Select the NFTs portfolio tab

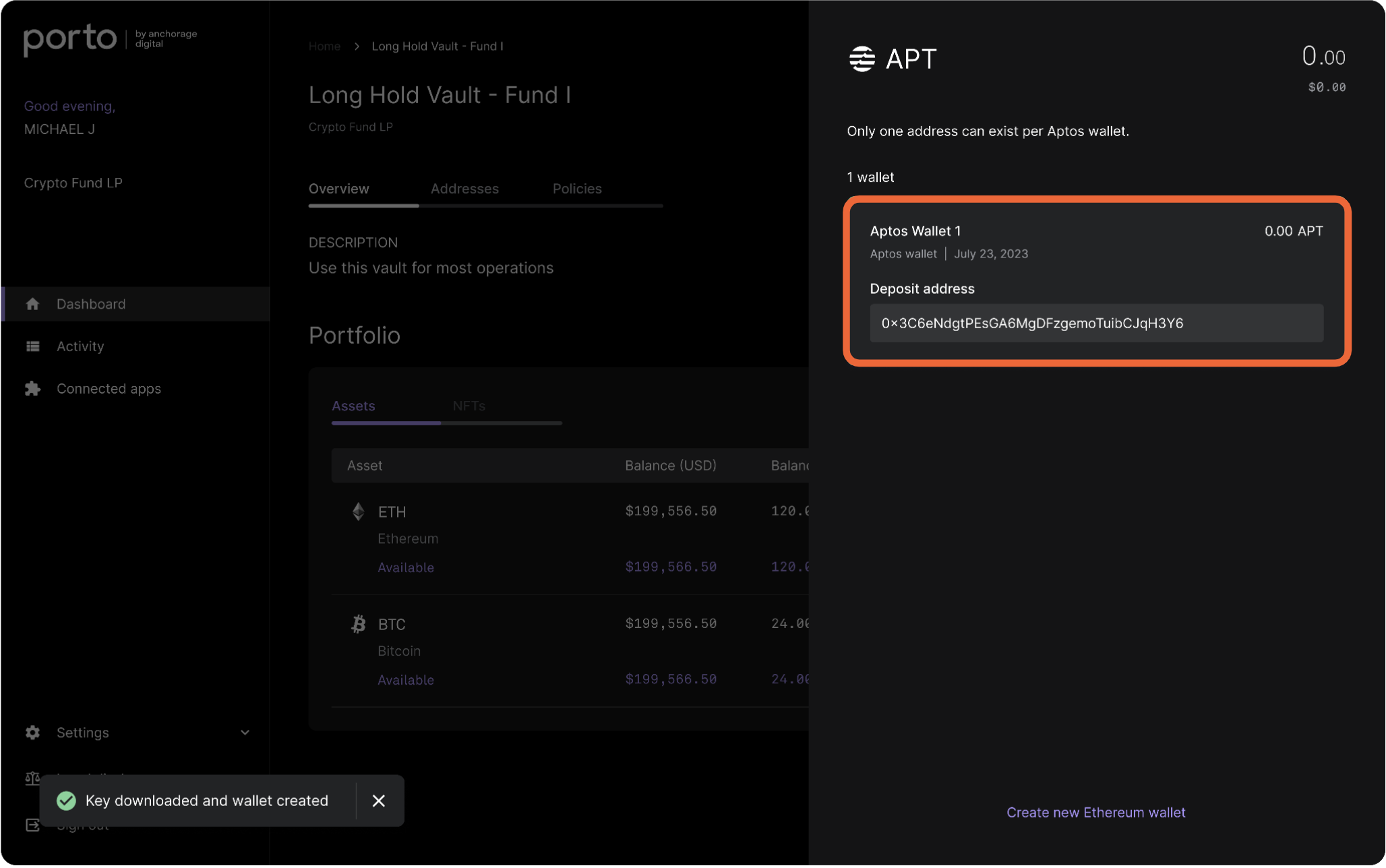click(469, 406)
